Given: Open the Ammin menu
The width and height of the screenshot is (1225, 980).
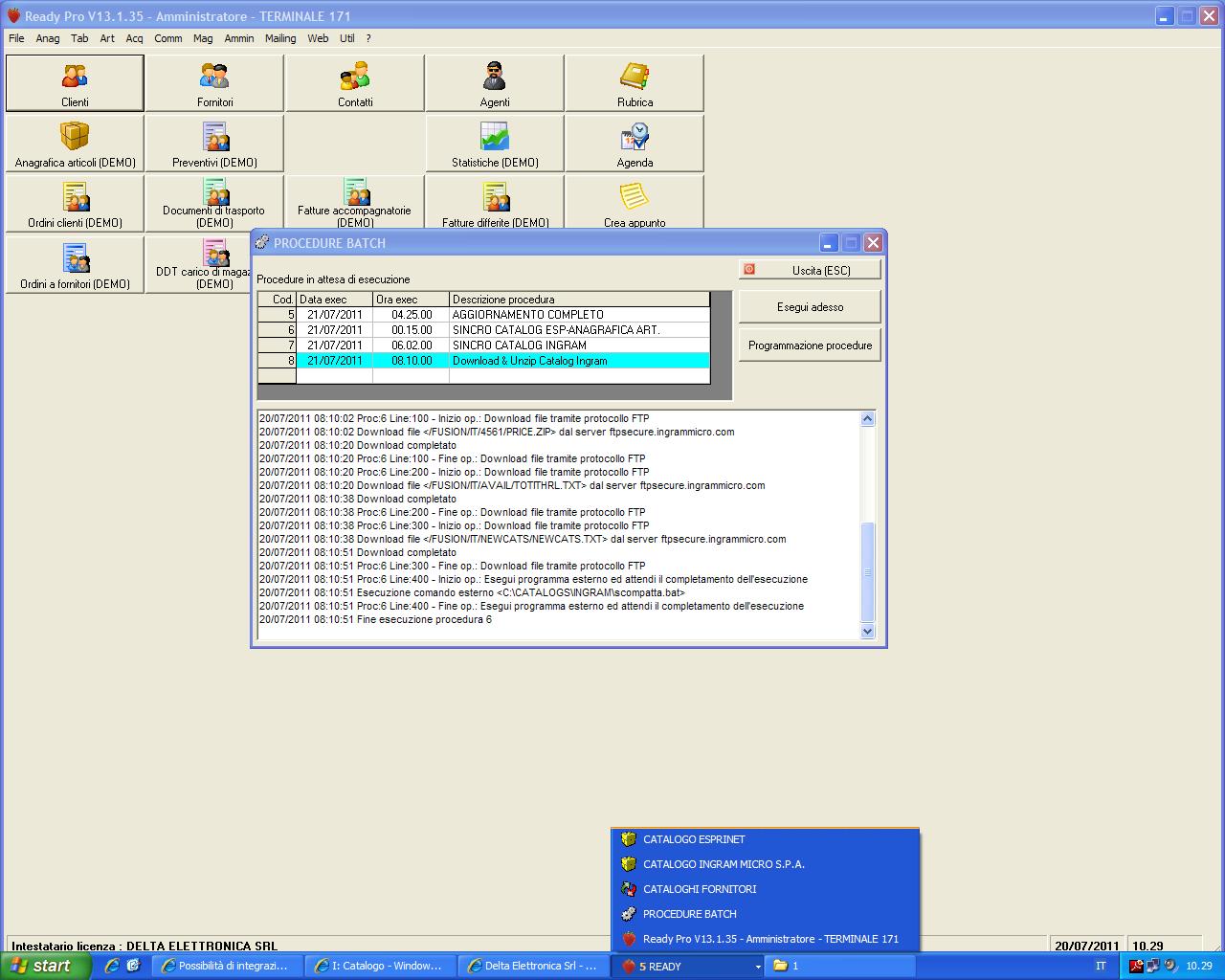Looking at the screenshot, I should (x=239, y=38).
